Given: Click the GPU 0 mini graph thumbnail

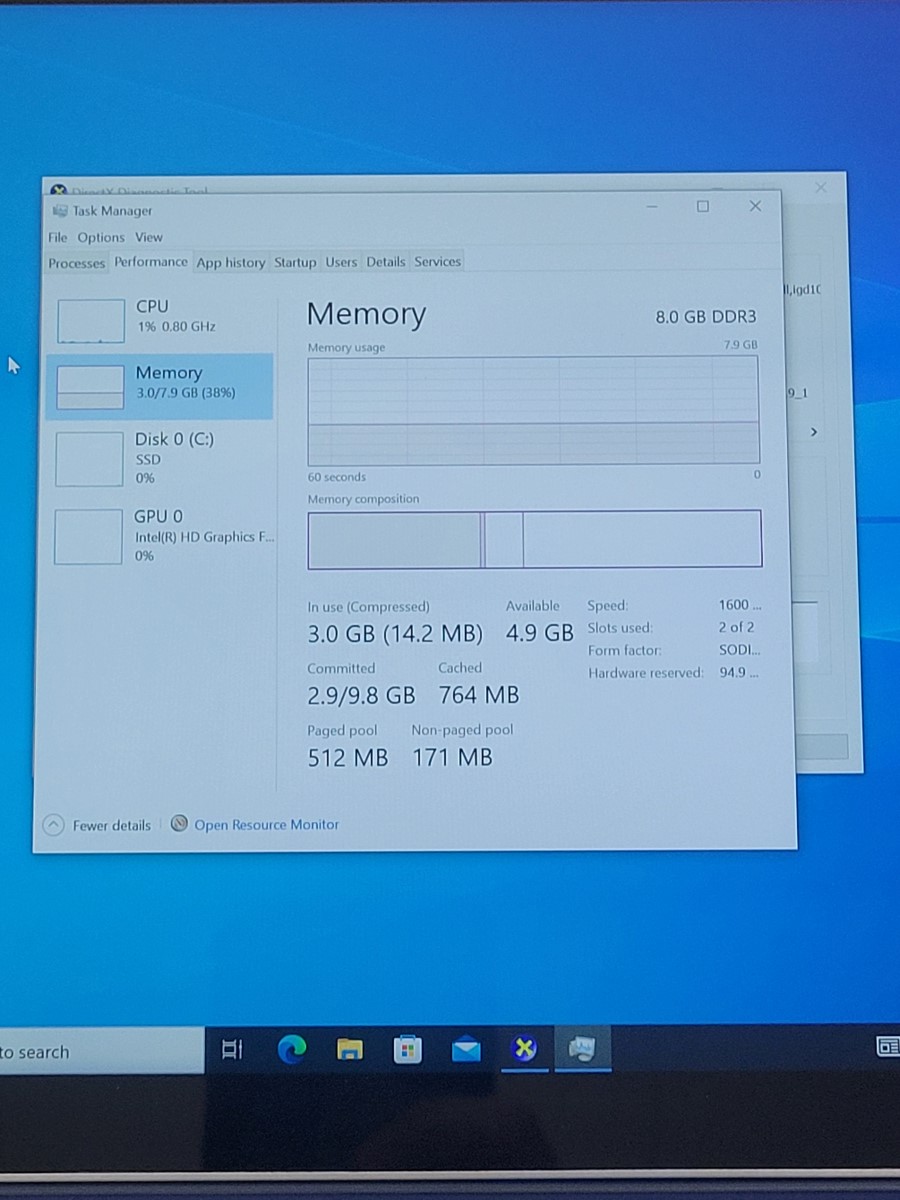Looking at the screenshot, I should [x=88, y=537].
